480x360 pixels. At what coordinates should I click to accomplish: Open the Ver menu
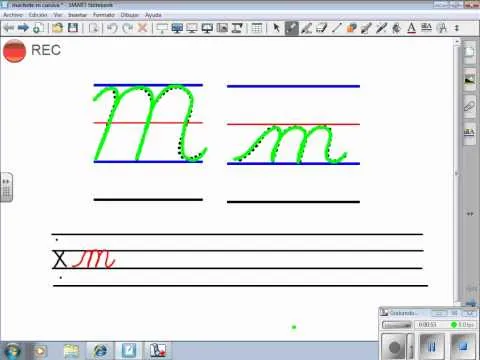click(x=58, y=15)
